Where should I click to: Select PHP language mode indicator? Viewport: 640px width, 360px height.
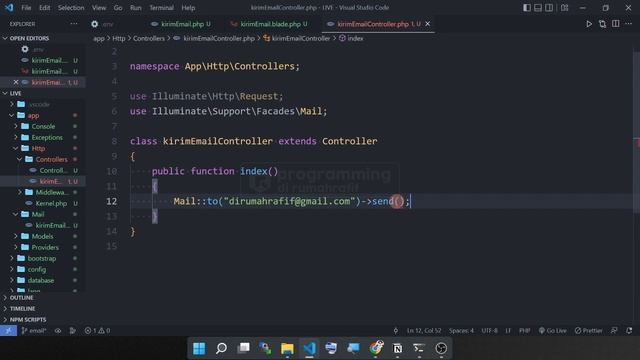pyautogui.click(x=524, y=331)
